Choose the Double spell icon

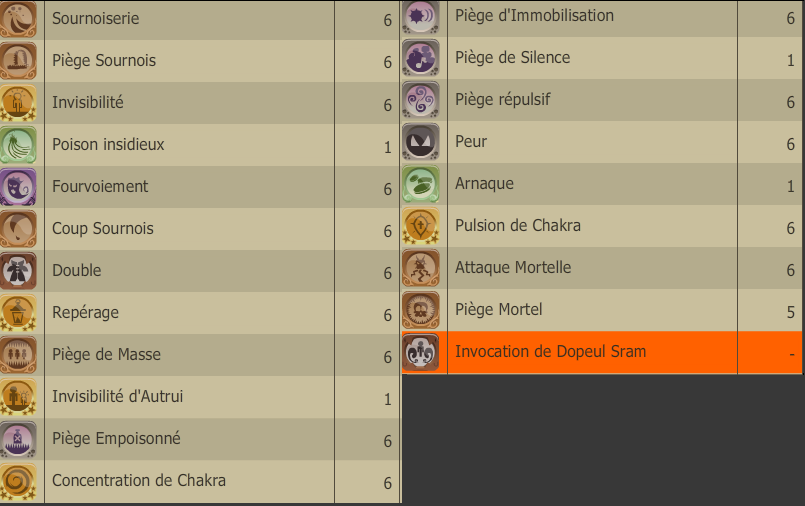tap(18, 271)
